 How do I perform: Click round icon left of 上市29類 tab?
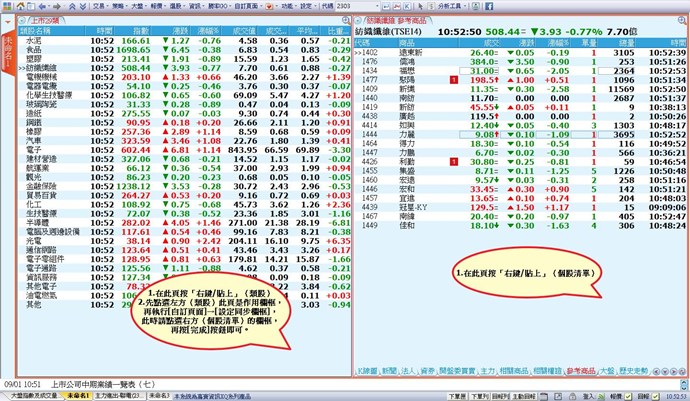pyautogui.click(x=22, y=20)
